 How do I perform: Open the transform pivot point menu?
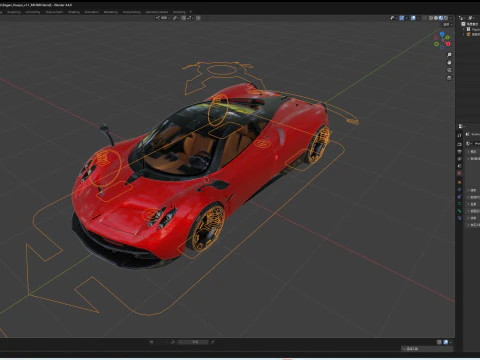pos(176,18)
